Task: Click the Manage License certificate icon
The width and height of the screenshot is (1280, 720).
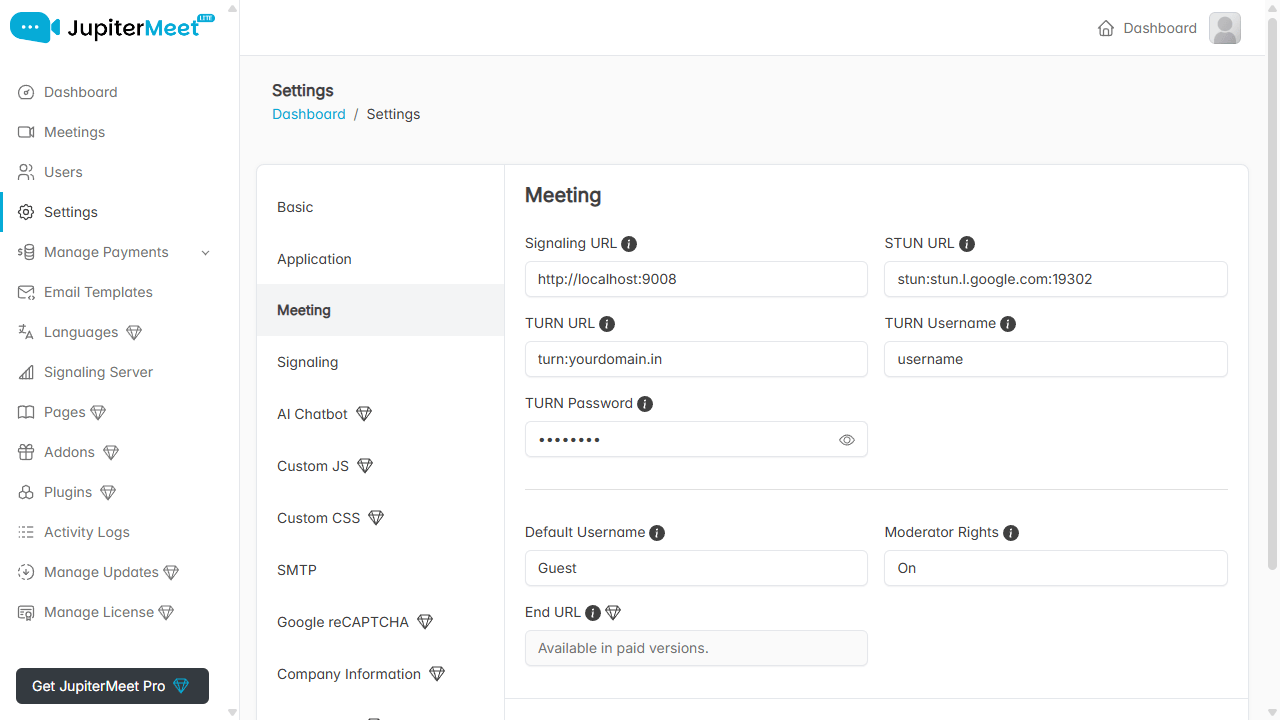Action: 26,612
